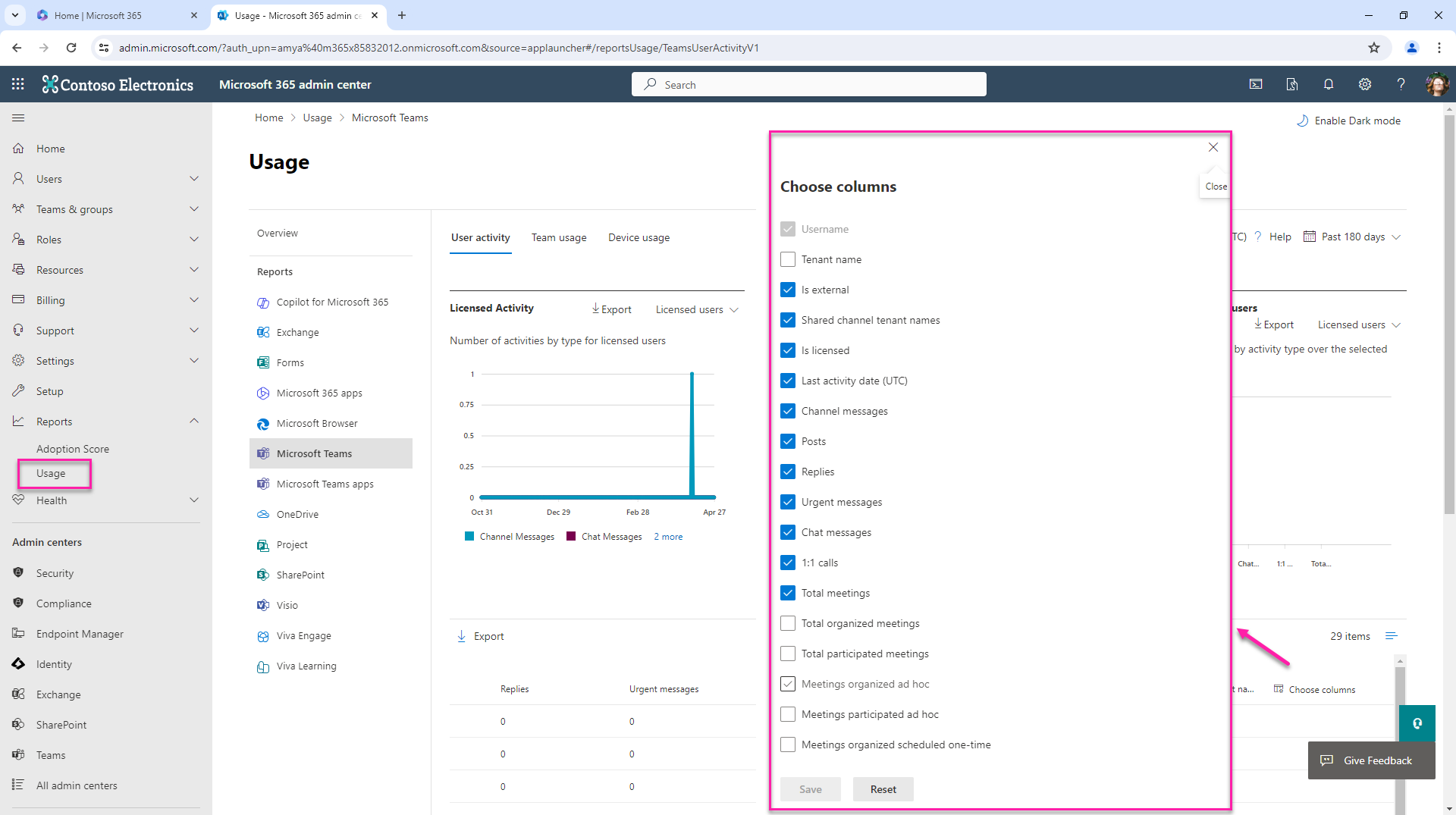Uncheck the Is licensed column
This screenshot has width=1456, height=815.
pos(788,350)
